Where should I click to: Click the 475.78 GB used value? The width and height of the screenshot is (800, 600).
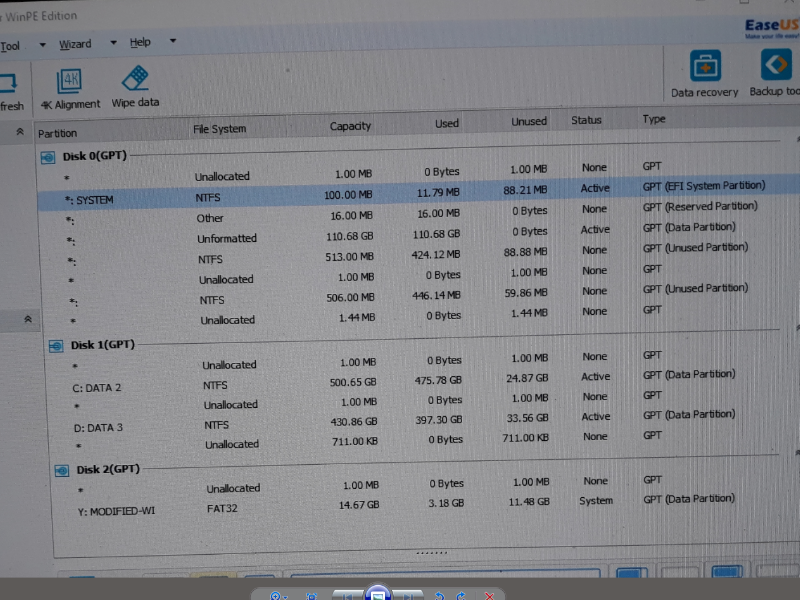pyautogui.click(x=438, y=380)
